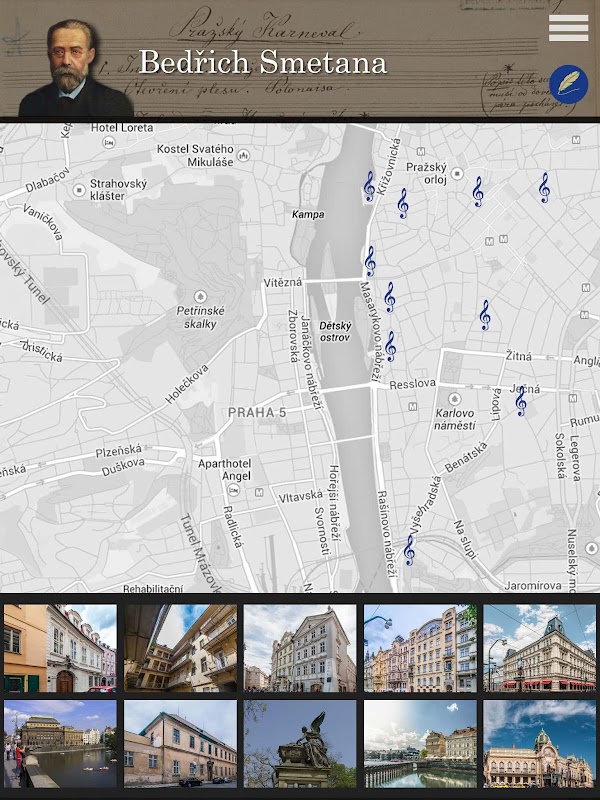Tap the blue quill feather icon
The width and height of the screenshot is (600, 800).
(x=570, y=83)
